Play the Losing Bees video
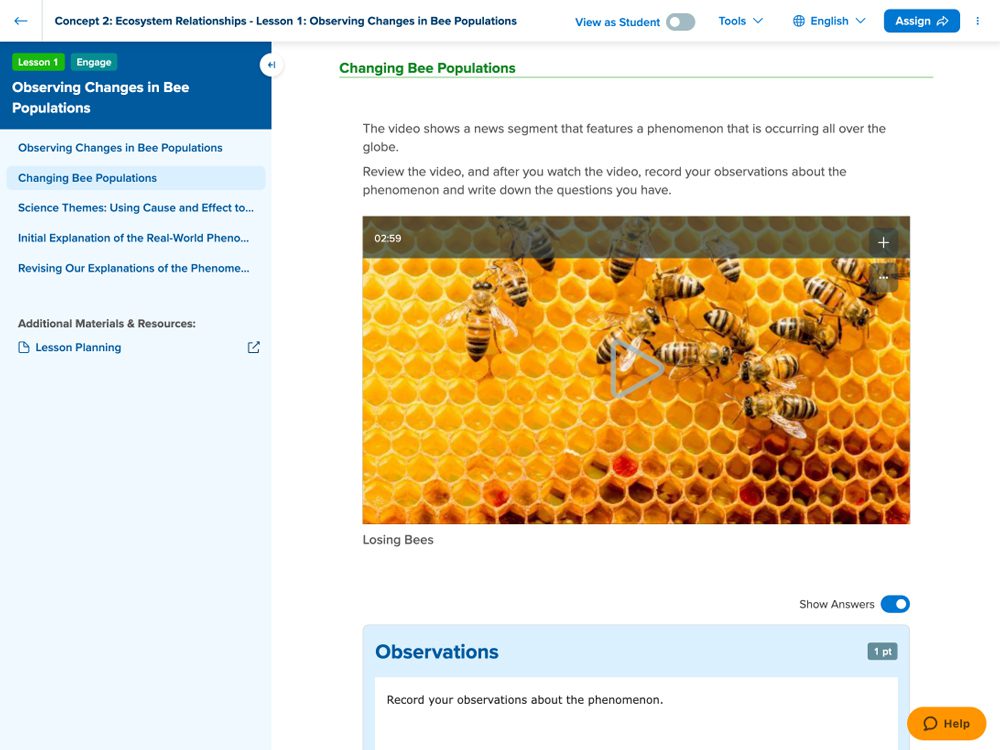Image resolution: width=1000 pixels, height=750 pixels. [x=636, y=369]
